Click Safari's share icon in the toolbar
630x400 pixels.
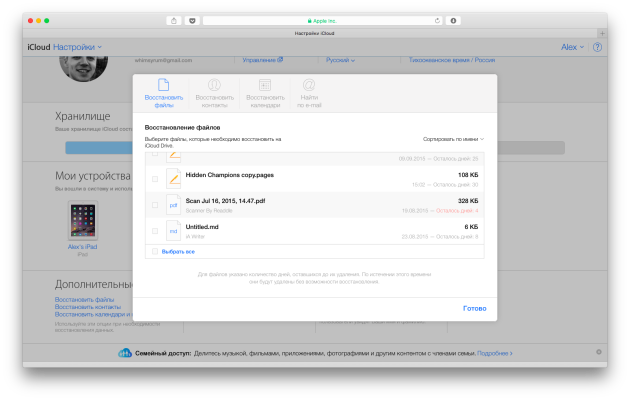pyautogui.click(x=174, y=20)
